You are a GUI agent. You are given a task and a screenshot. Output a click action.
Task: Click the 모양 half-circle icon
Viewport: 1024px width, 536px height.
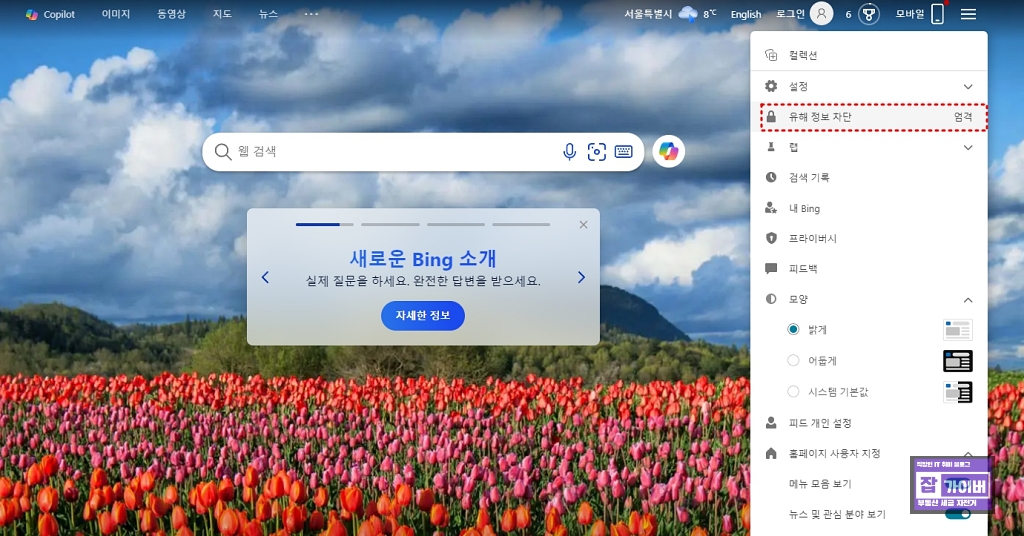(x=771, y=298)
